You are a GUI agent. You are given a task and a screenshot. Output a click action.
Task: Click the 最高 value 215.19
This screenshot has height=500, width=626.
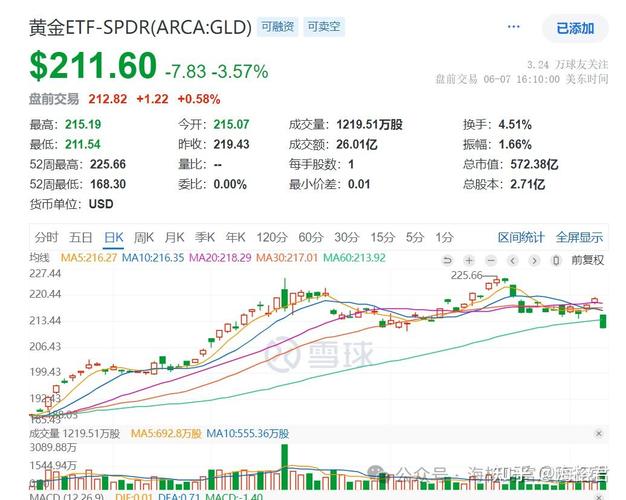click(83, 124)
